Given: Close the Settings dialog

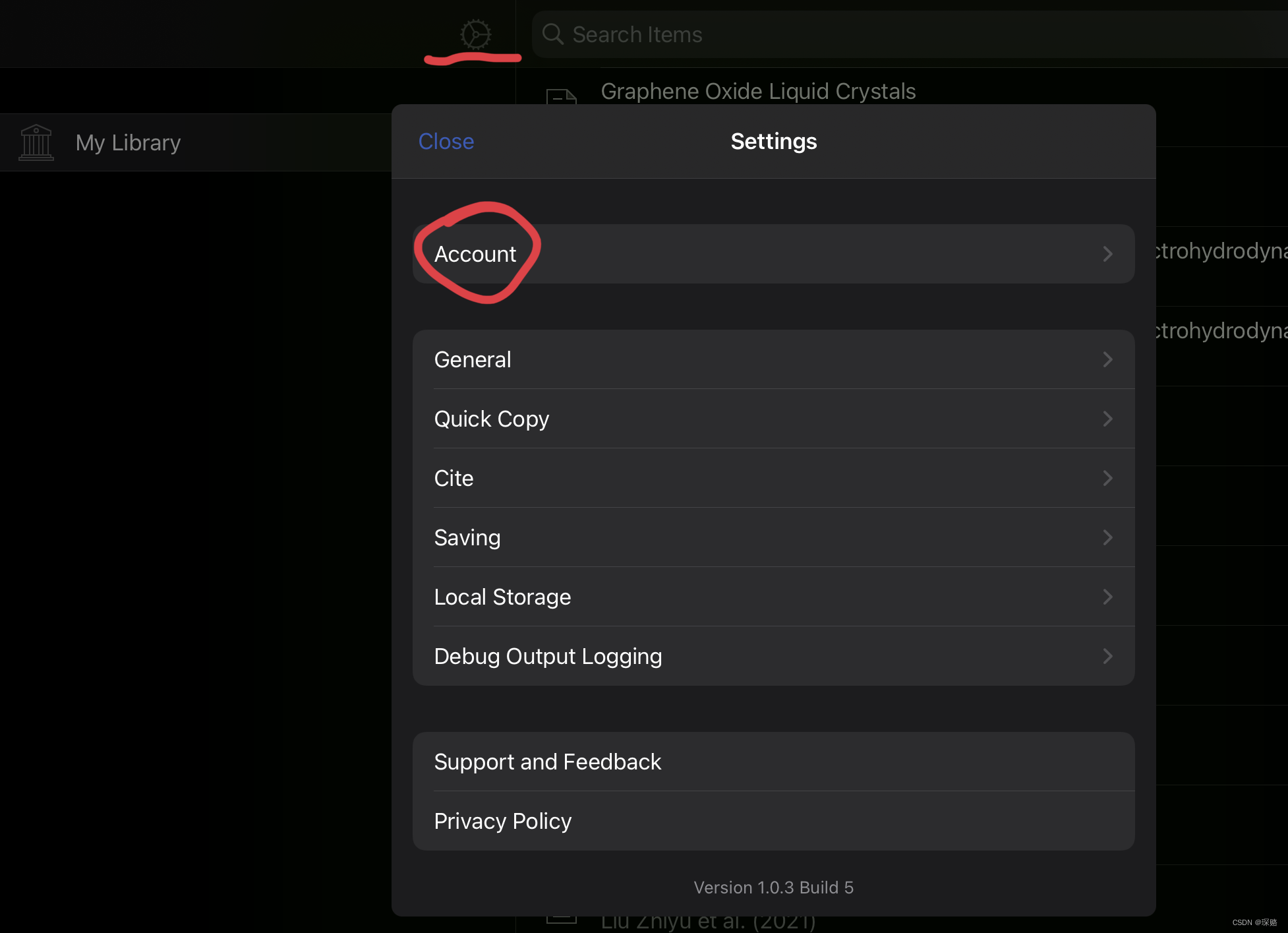Looking at the screenshot, I should tap(446, 141).
